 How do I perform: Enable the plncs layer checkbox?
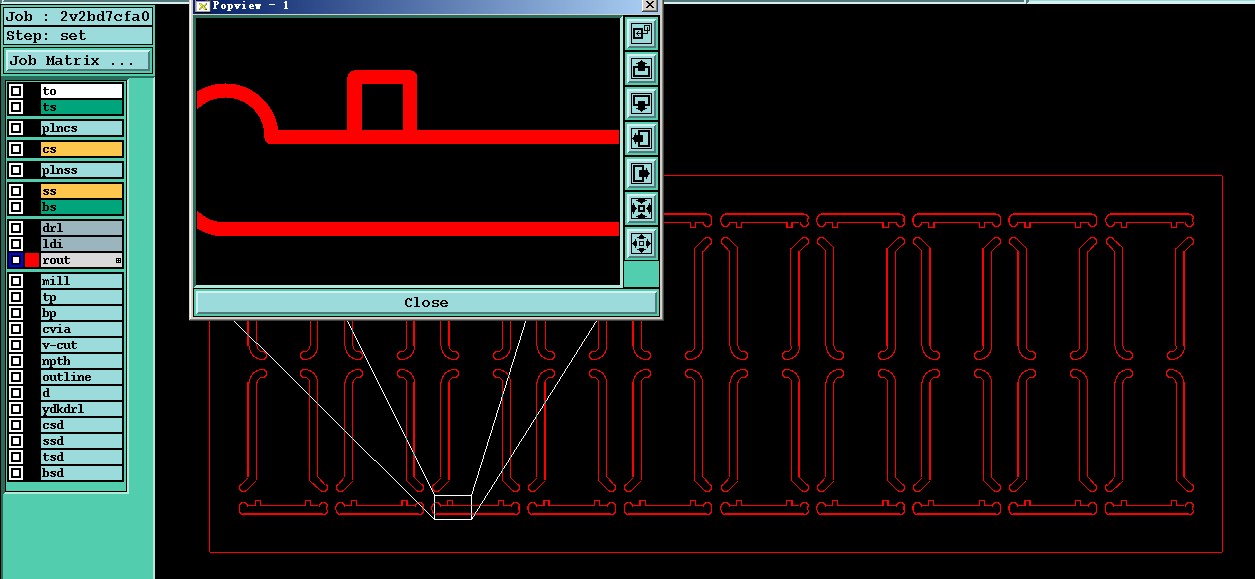click(x=16, y=128)
